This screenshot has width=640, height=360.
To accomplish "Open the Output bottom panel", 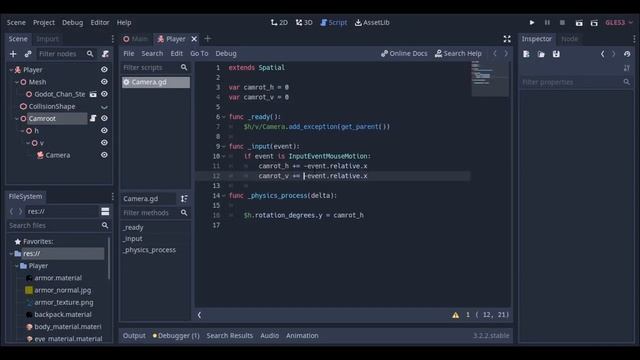I will tap(134, 336).
